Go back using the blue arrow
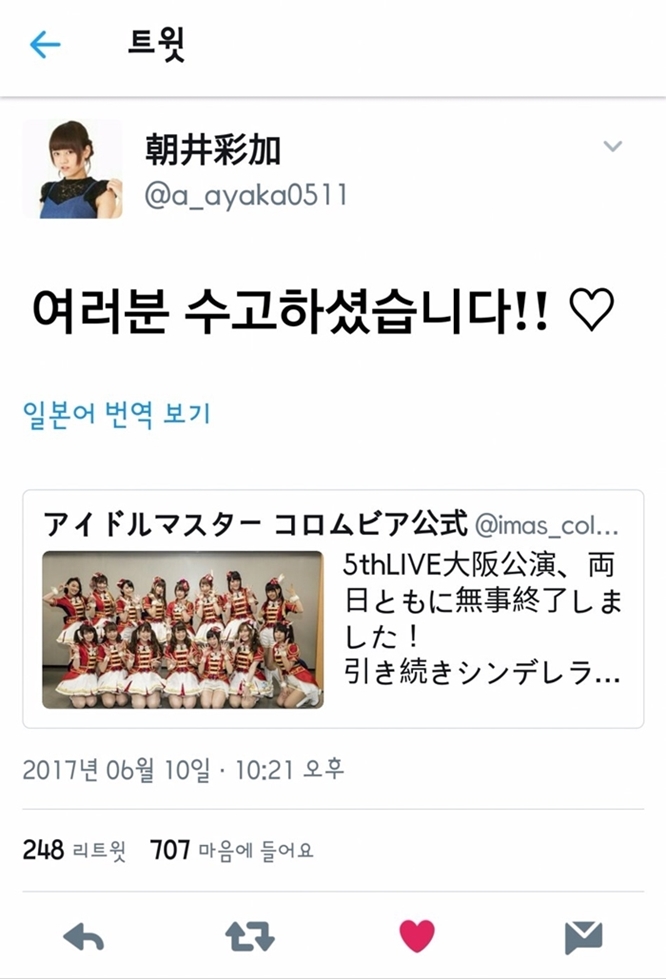This screenshot has width=666, height=979. 45,45
